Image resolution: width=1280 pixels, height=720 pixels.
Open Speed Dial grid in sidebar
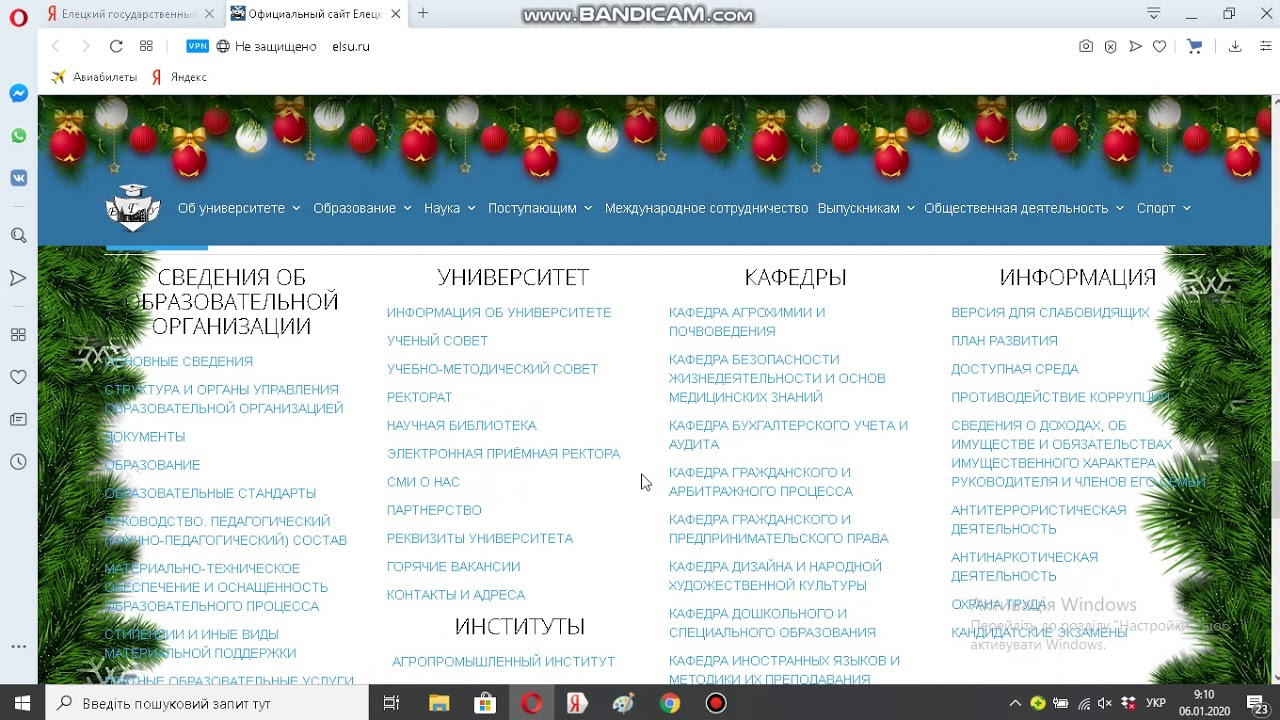pos(18,335)
